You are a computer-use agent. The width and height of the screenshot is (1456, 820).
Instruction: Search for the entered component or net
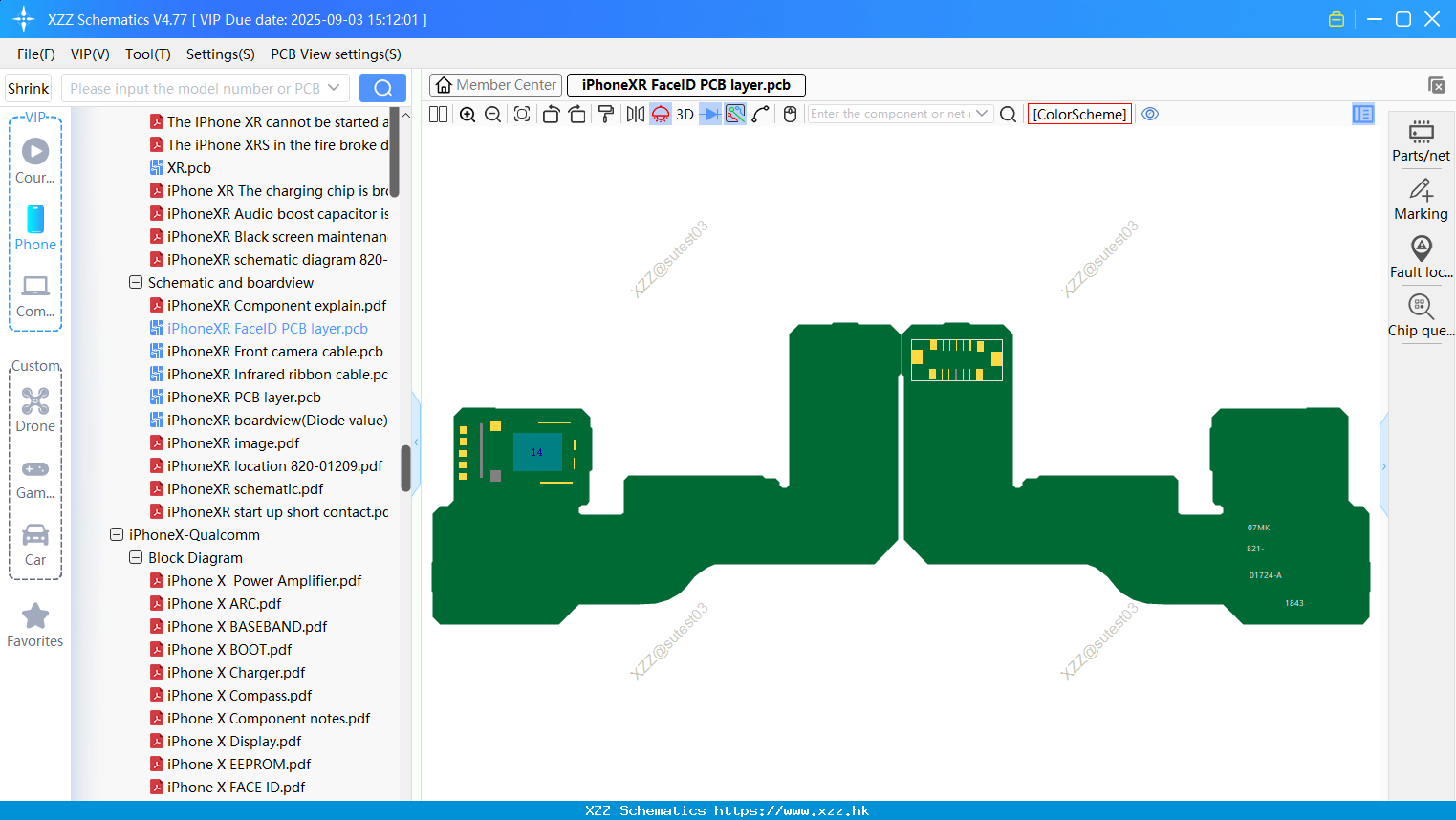point(1008,114)
